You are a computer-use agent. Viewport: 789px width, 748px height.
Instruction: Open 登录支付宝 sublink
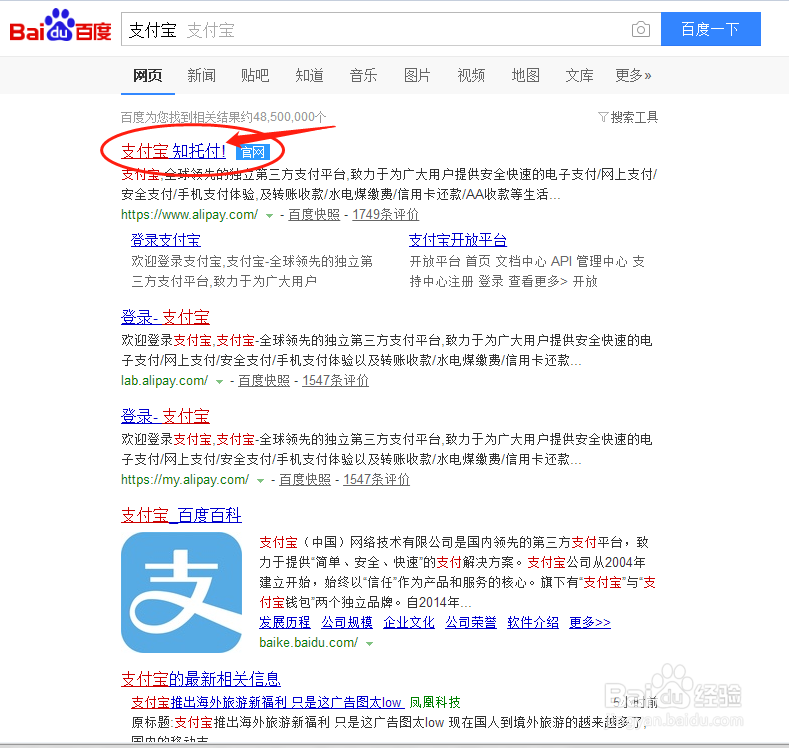[166, 240]
